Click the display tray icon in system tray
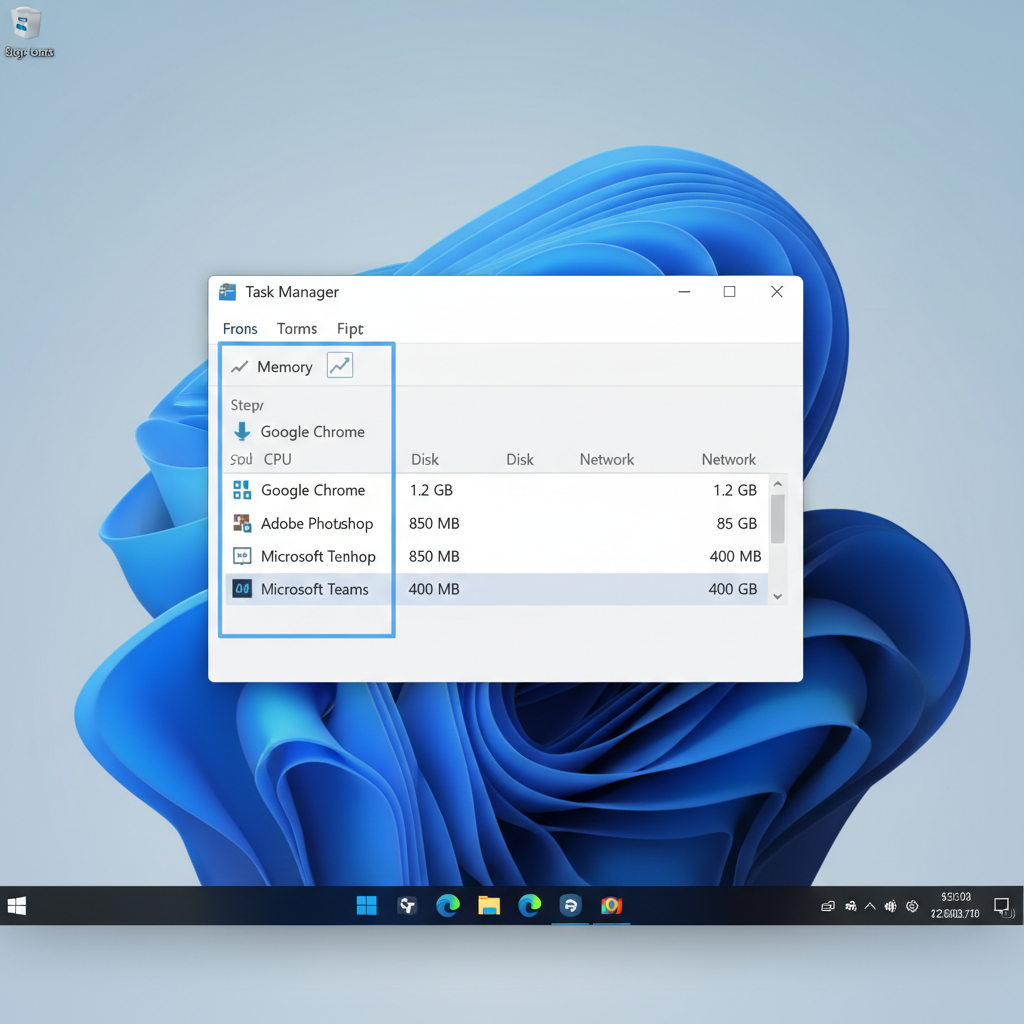 828,906
